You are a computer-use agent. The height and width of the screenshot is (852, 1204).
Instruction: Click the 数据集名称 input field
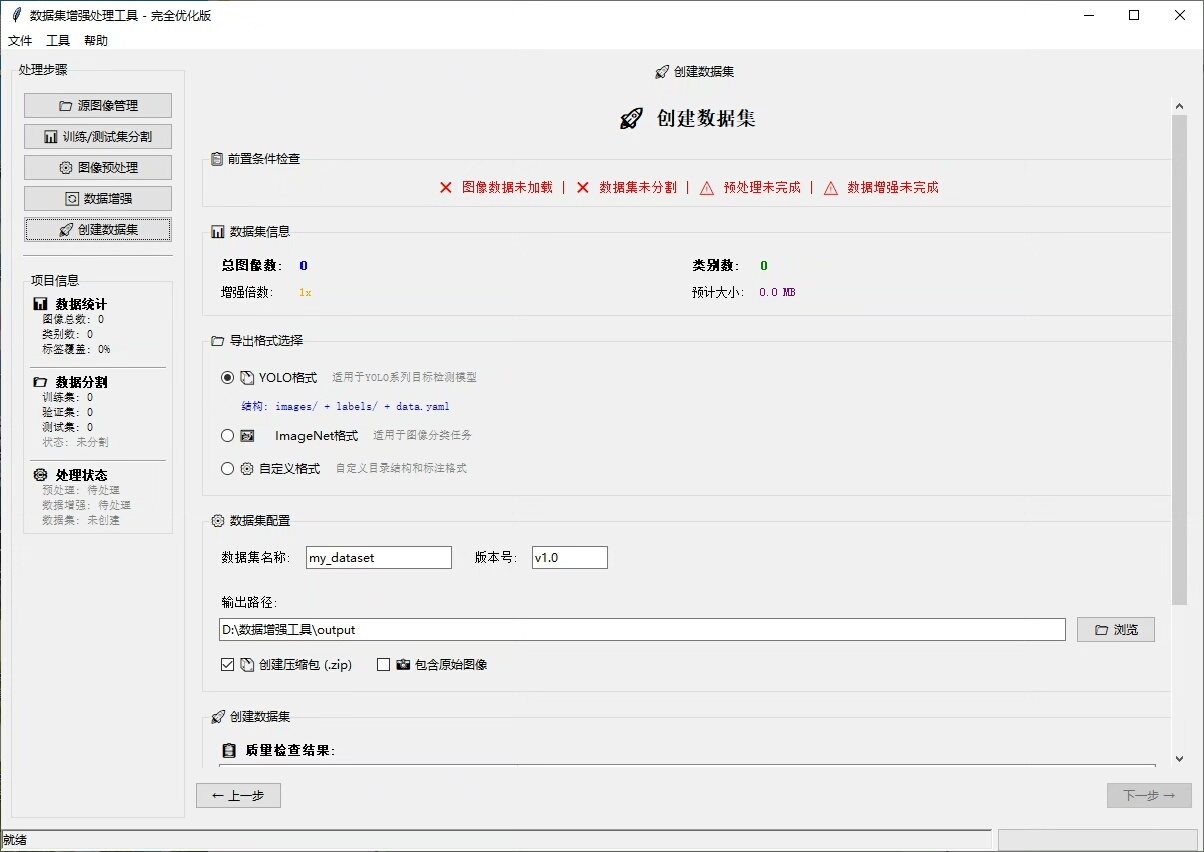pos(379,558)
